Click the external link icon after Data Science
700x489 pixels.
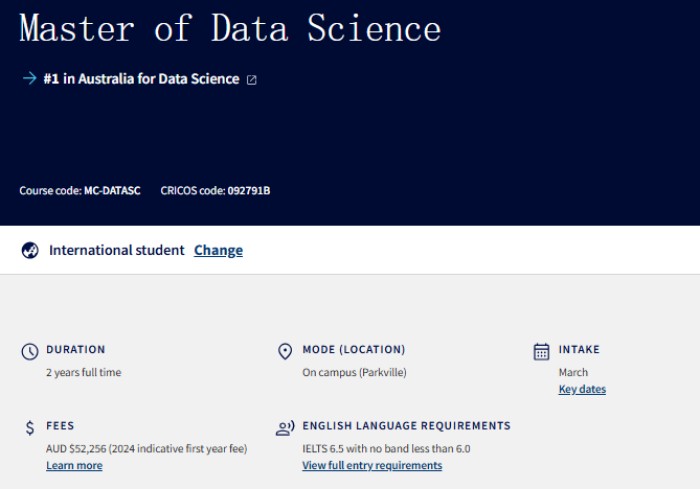(251, 80)
